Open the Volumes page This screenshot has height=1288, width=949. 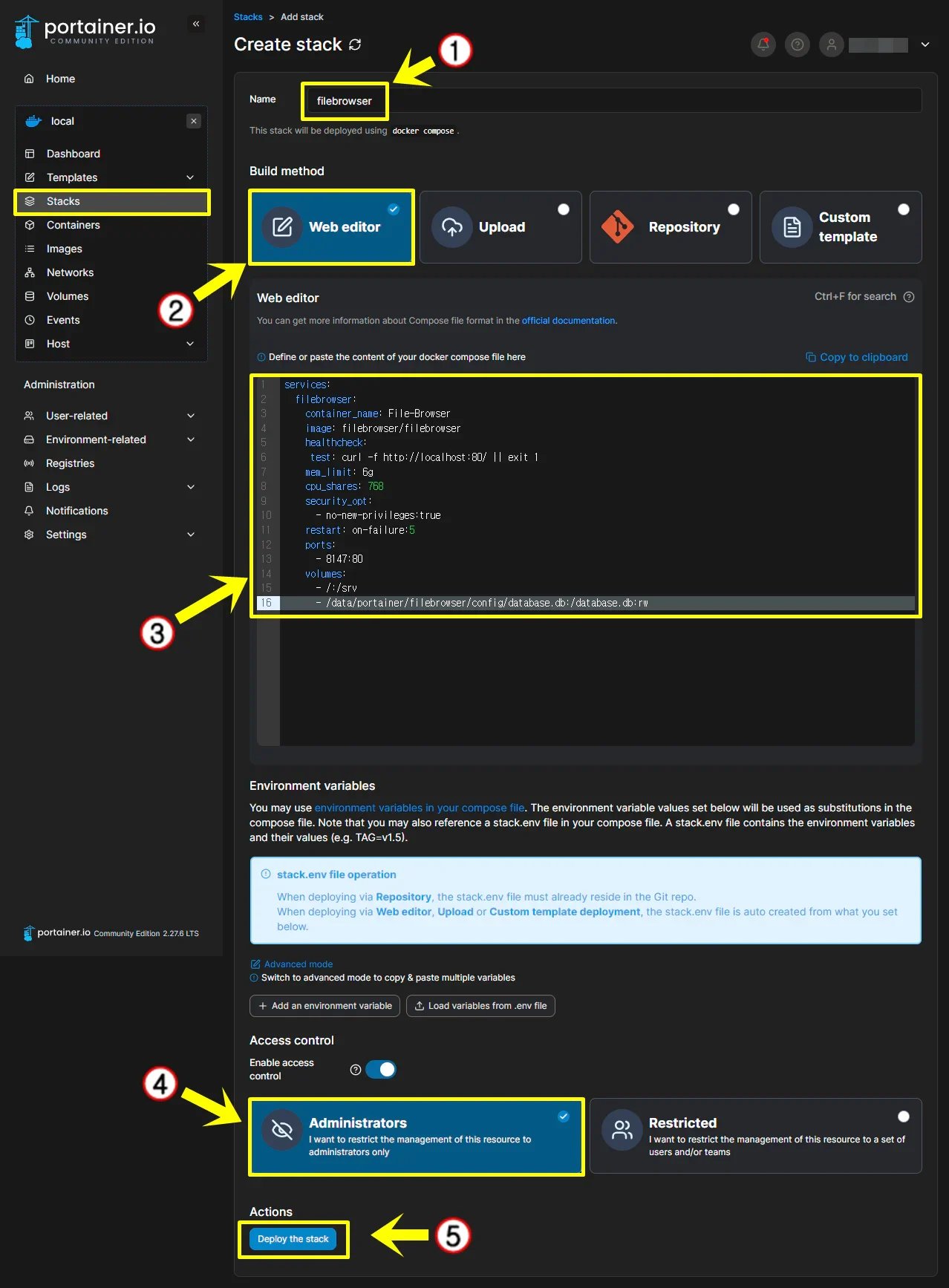[67, 296]
